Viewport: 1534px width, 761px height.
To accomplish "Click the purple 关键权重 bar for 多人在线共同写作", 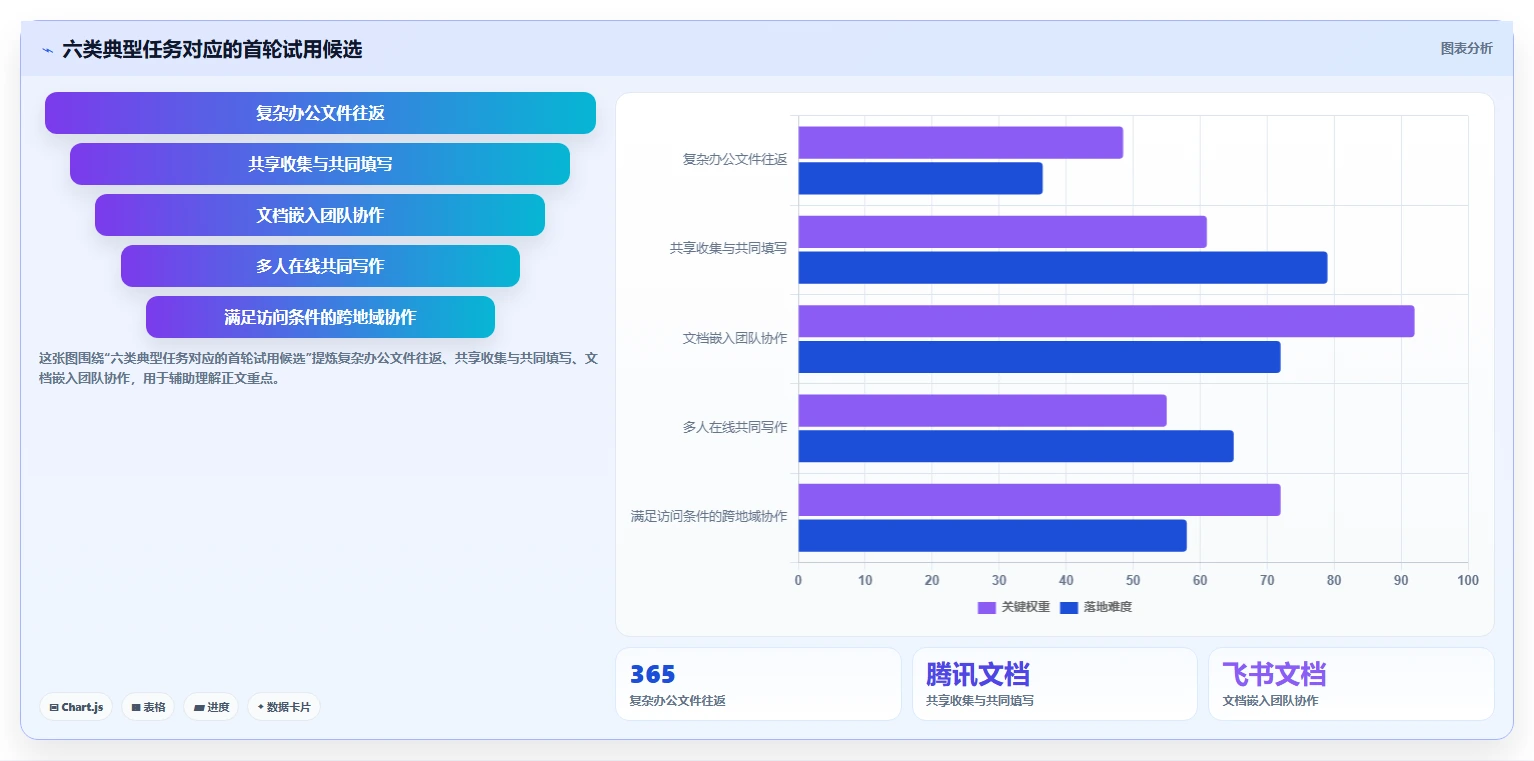I will [x=982, y=410].
